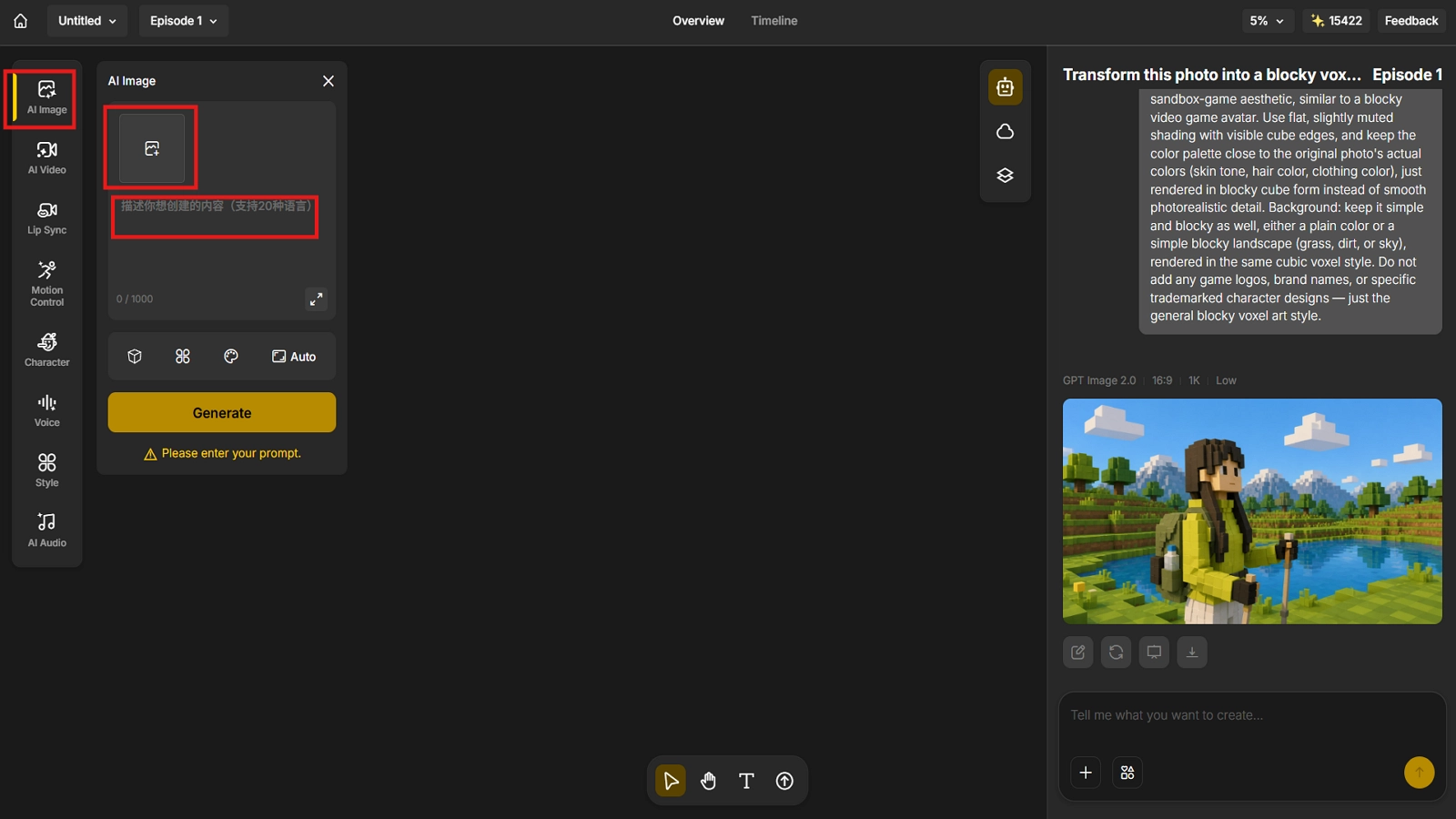Click the '0 / 1000' character counter
Viewport: 1456px width, 819px height.
135,298
